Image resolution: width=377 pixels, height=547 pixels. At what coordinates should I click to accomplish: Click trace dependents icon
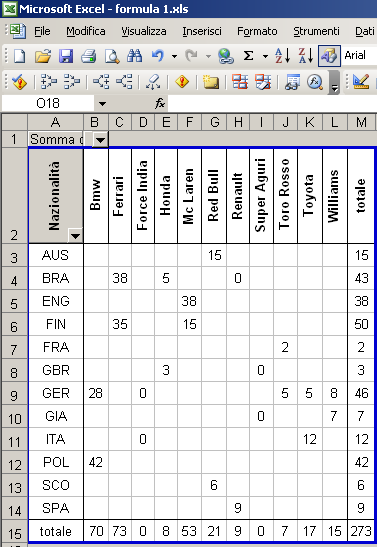pos(101,82)
